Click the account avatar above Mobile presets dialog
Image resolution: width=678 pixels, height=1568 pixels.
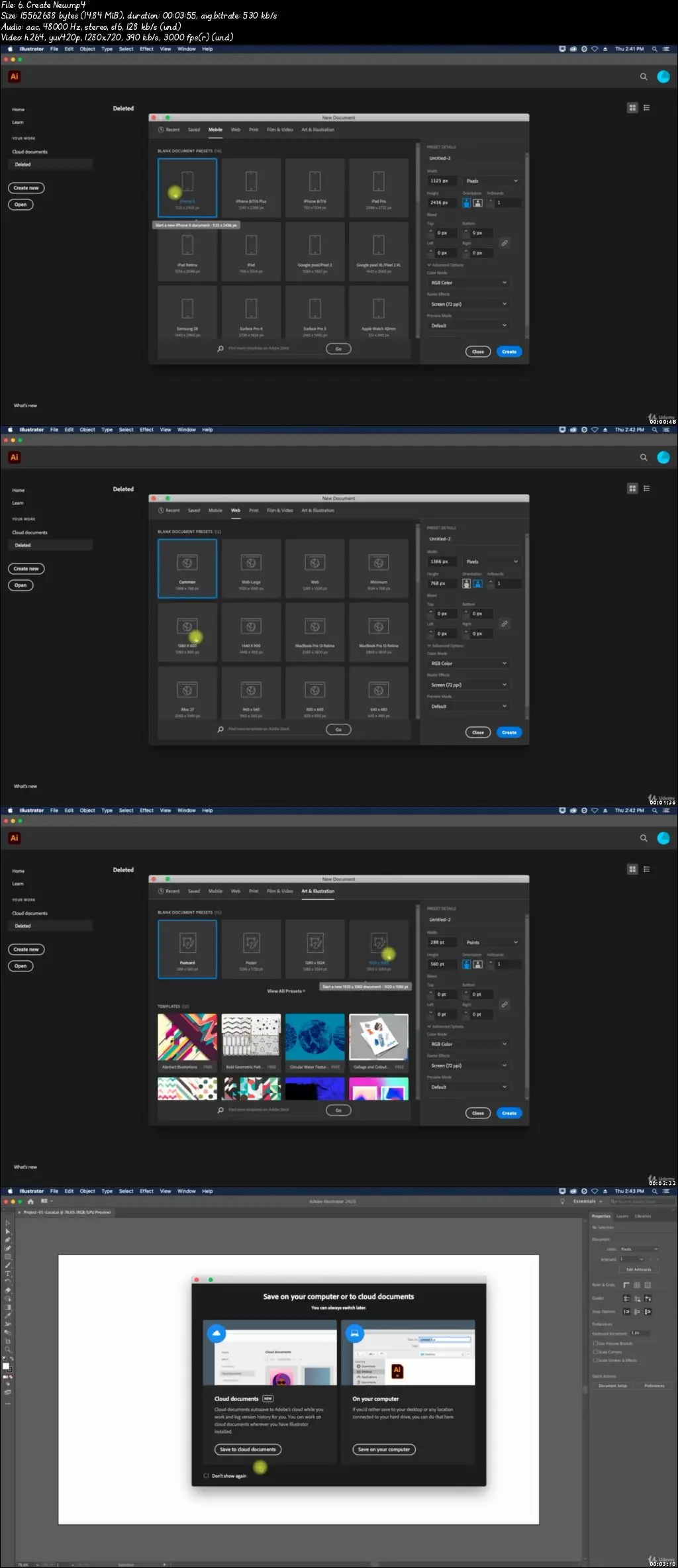click(x=663, y=77)
